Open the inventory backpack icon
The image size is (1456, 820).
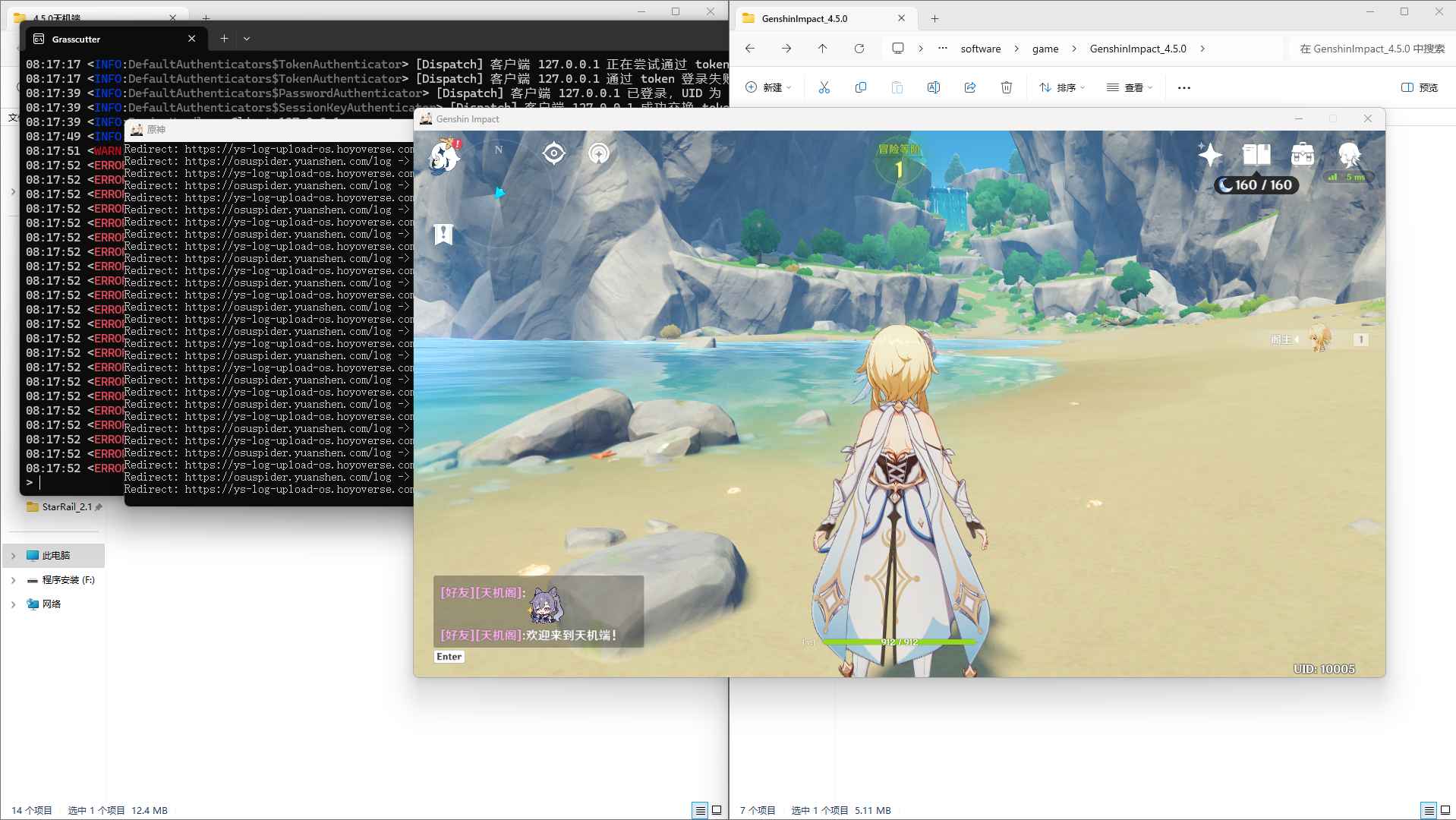pyautogui.click(x=1303, y=155)
